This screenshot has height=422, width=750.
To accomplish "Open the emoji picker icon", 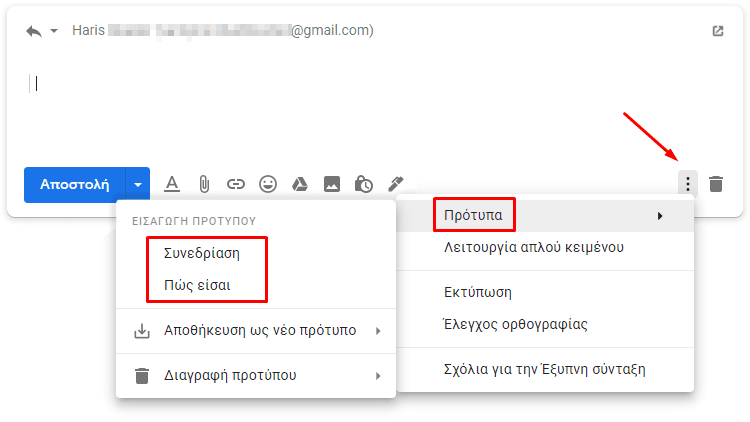I will tap(268, 184).
